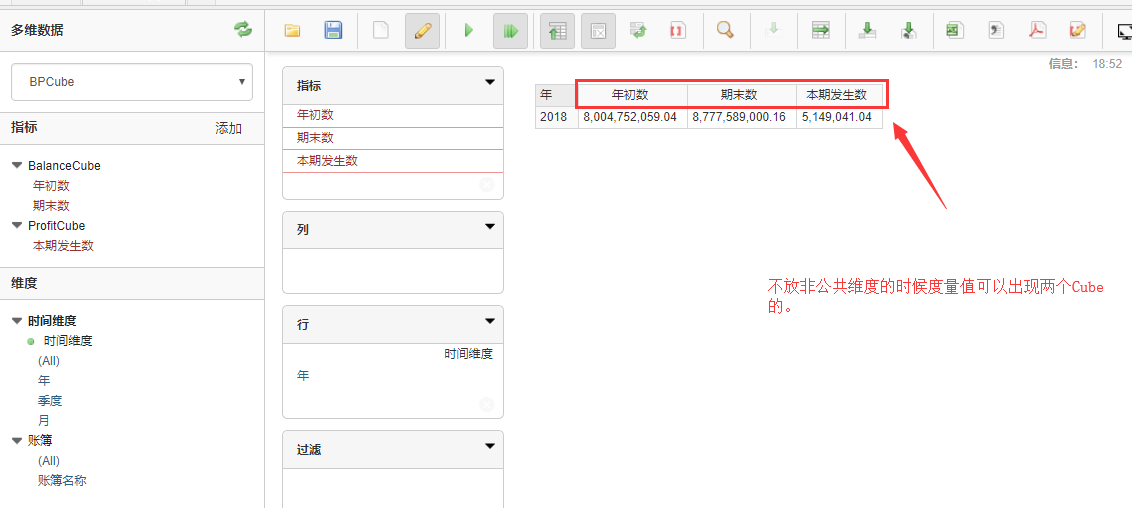Click the 期末数 result table header

[x=741, y=95]
